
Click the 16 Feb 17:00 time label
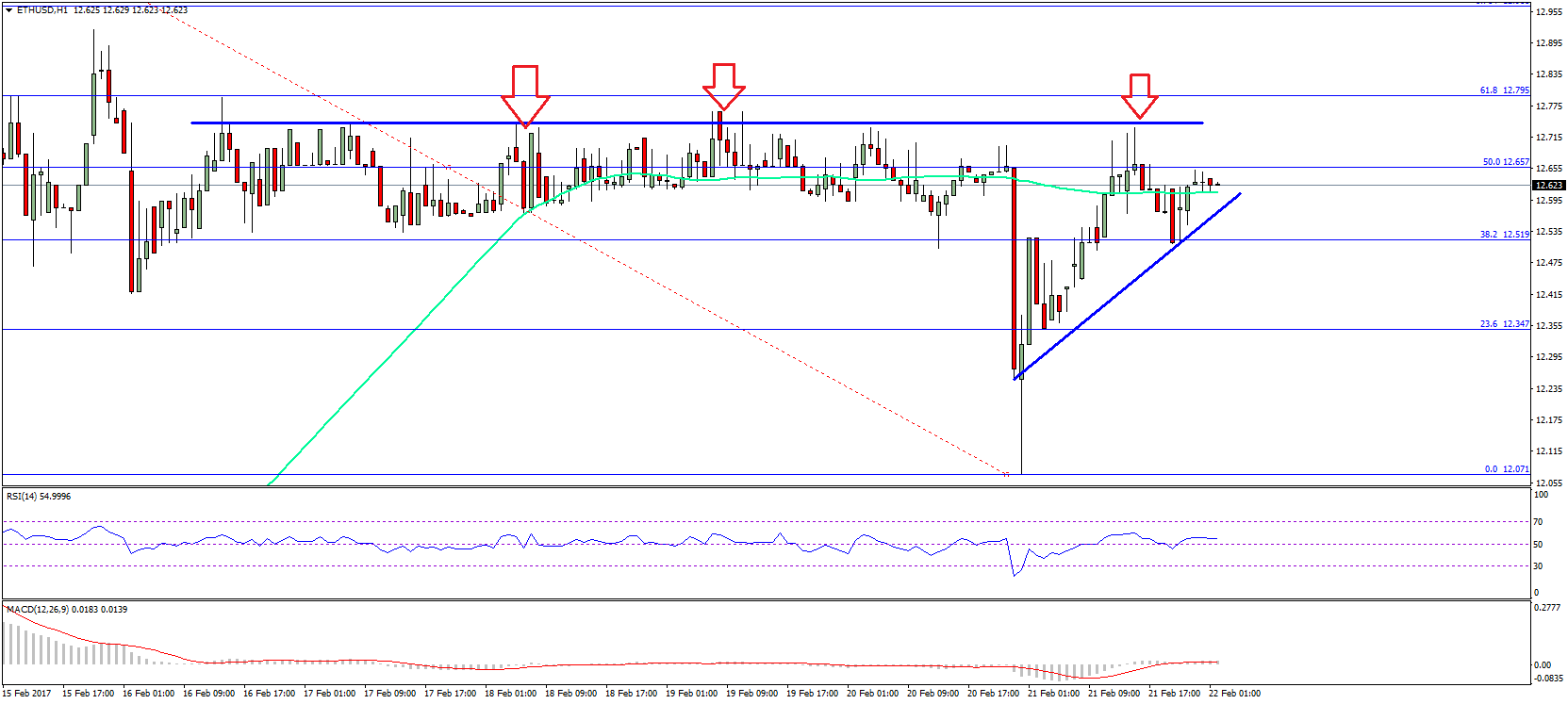point(269,694)
